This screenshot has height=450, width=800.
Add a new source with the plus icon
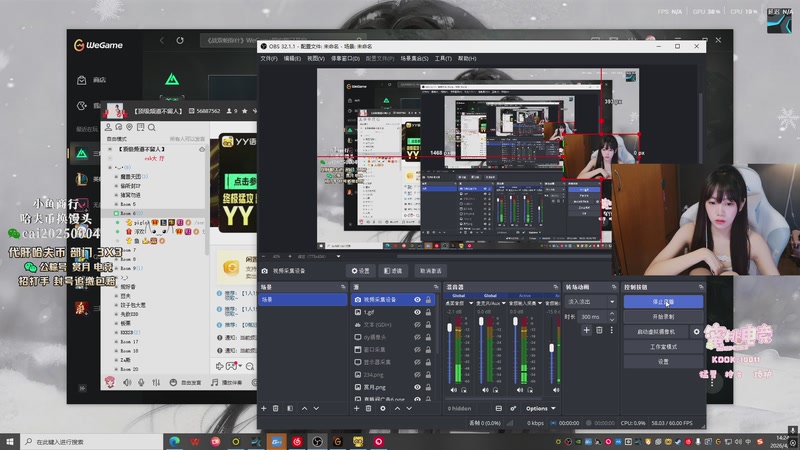click(x=357, y=408)
